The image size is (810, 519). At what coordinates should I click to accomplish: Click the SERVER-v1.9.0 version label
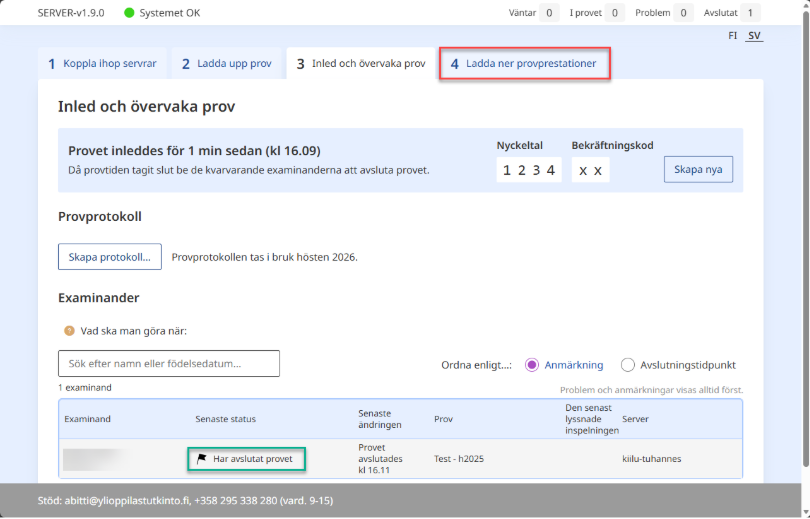tap(71, 13)
